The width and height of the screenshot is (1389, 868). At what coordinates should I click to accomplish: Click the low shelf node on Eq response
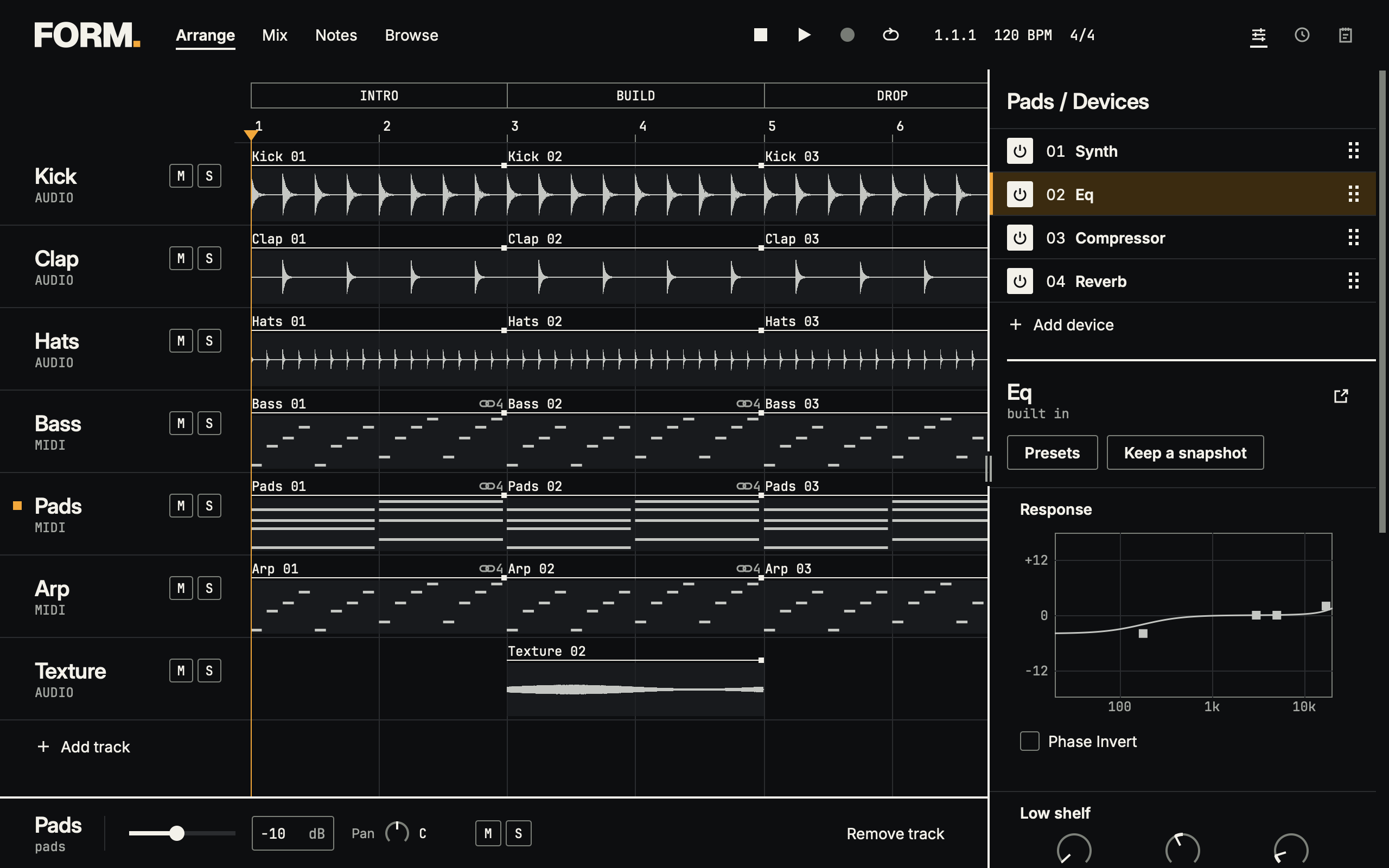coord(1143,634)
